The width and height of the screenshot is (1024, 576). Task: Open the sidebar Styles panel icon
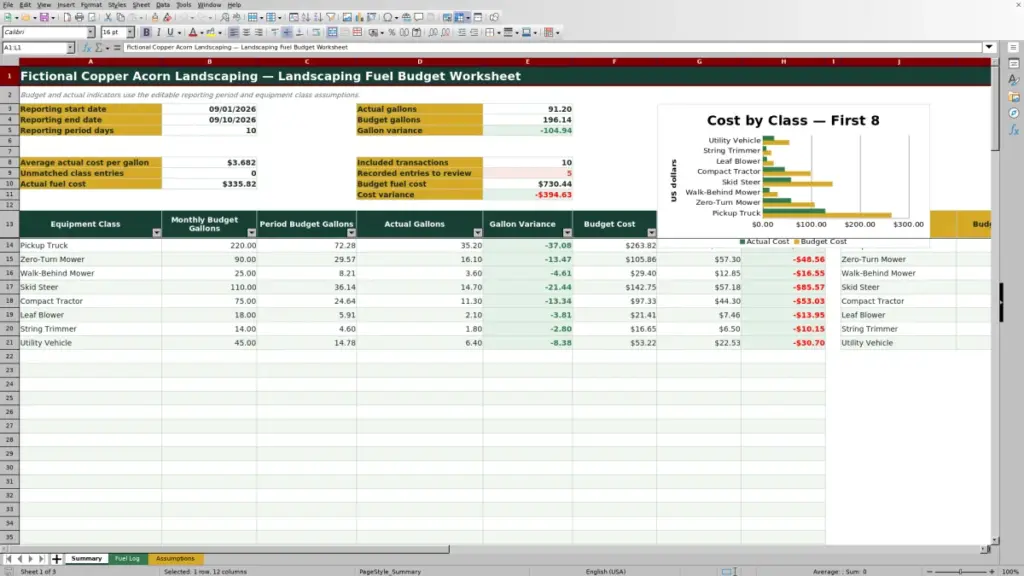1014,80
